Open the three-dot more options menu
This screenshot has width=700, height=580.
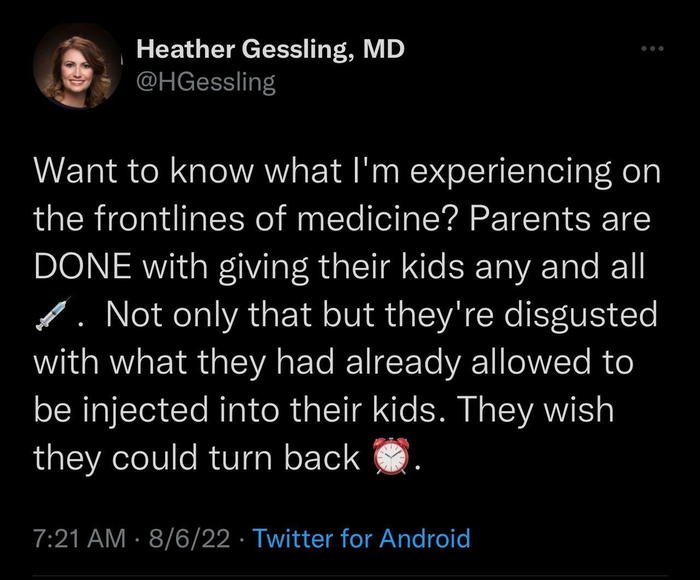pyautogui.click(x=653, y=47)
